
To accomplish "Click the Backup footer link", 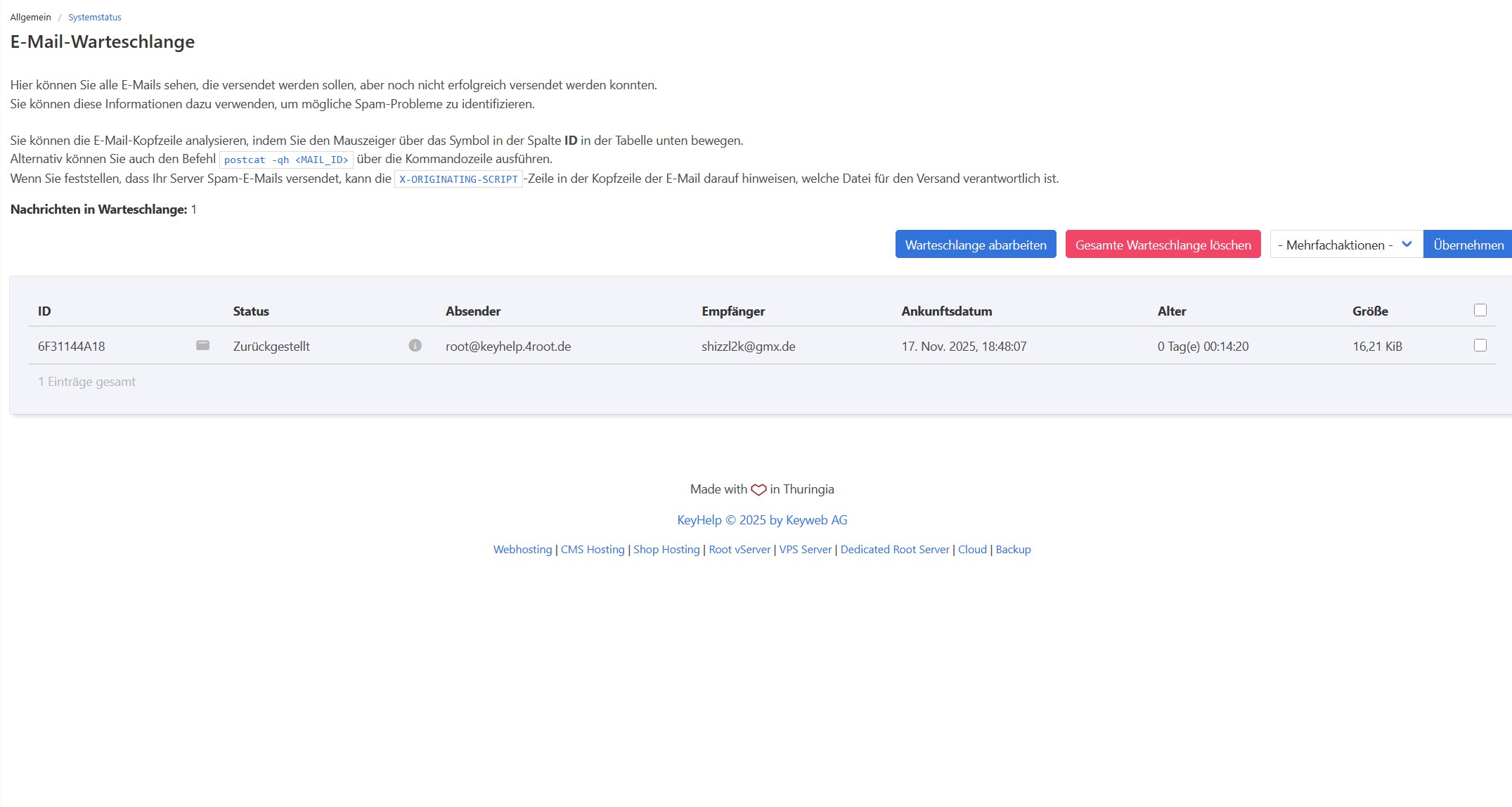I will [x=1013, y=550].
